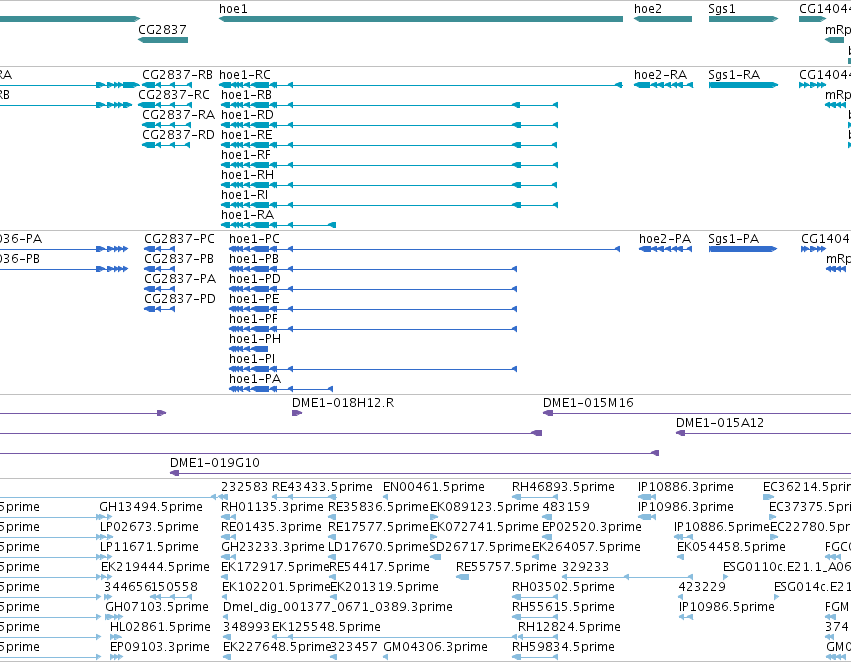The height and width of the screenshot is (662, 851).
Task: Choose the hoe1-RI transcript label
Action: [x=244, y=195]
